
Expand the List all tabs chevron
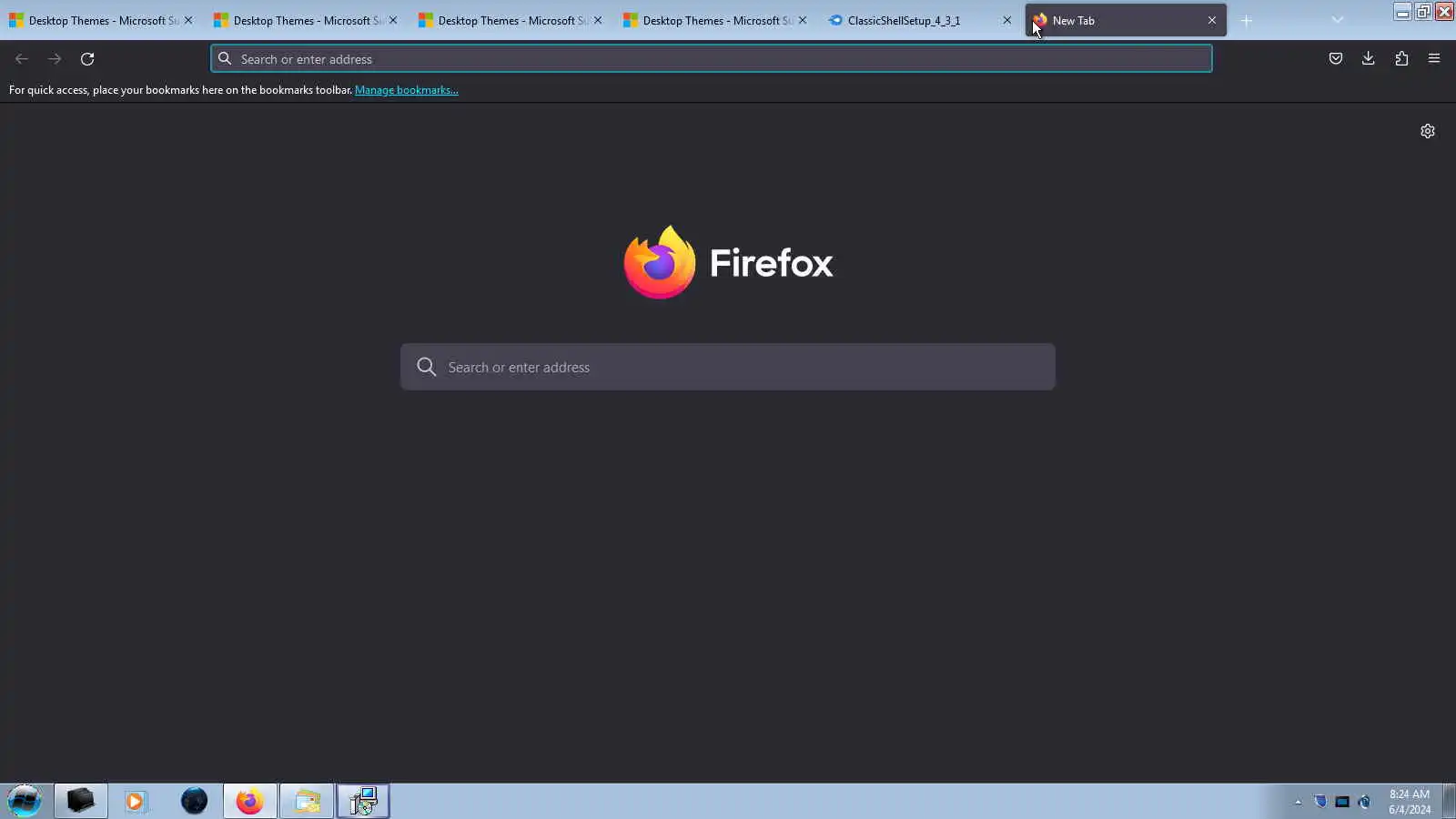pos(1338,20)
